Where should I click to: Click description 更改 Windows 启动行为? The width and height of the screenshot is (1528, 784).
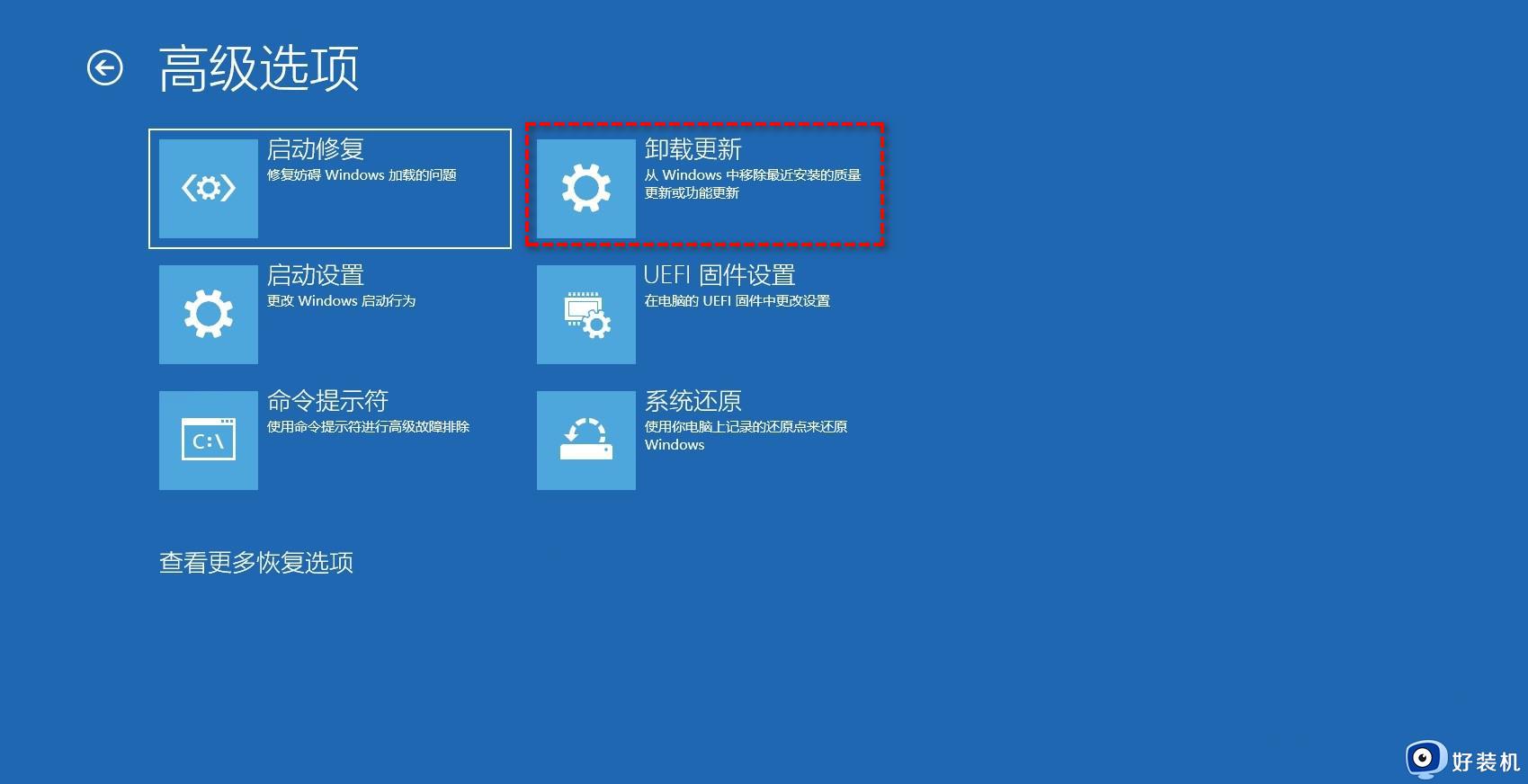click(x=342, y=301)
